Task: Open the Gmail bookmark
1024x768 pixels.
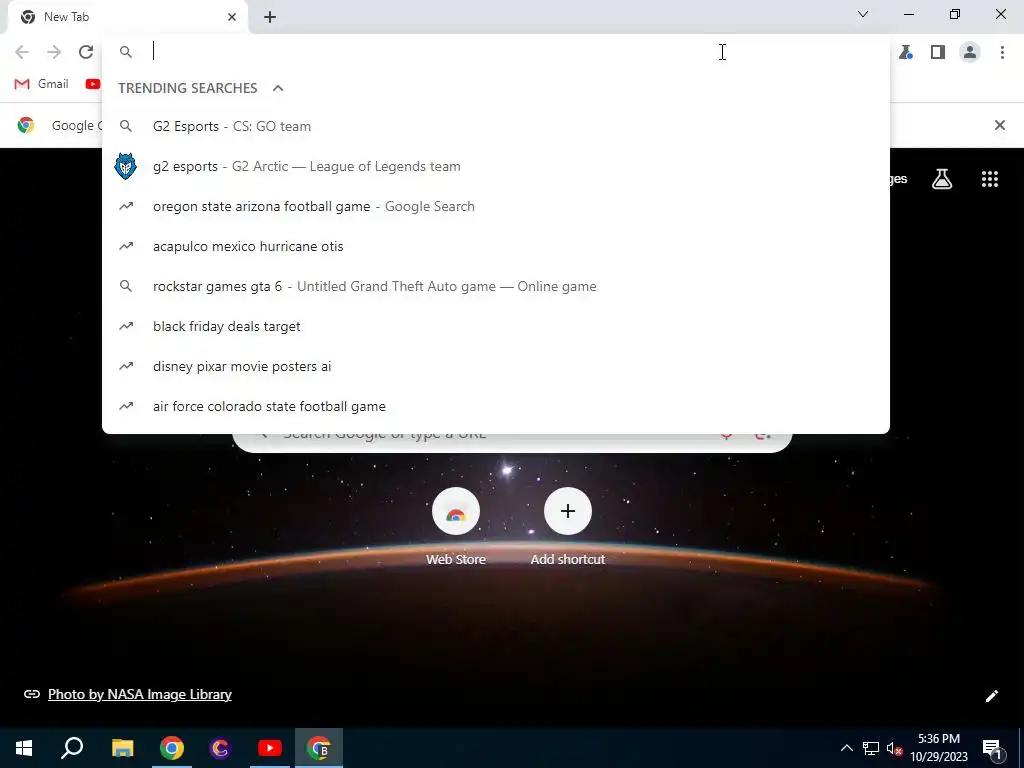Action: pyautogui.click(x=41, y=84)
